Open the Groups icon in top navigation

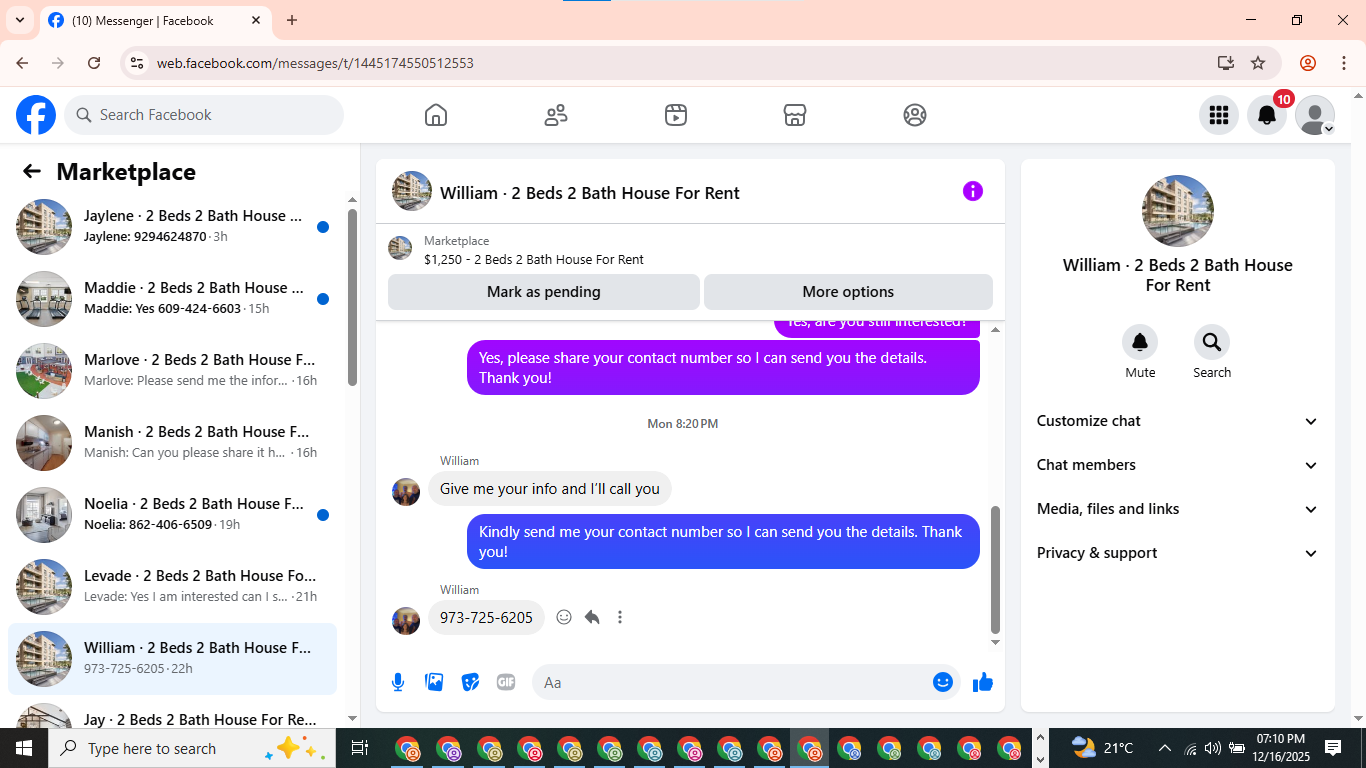tap(915, 115)
